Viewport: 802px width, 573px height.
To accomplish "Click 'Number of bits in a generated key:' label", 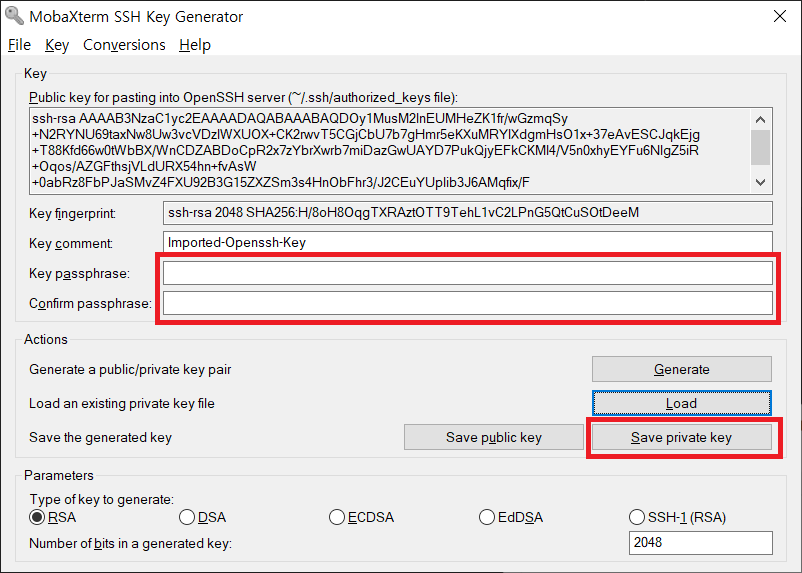I will (130, 543).
